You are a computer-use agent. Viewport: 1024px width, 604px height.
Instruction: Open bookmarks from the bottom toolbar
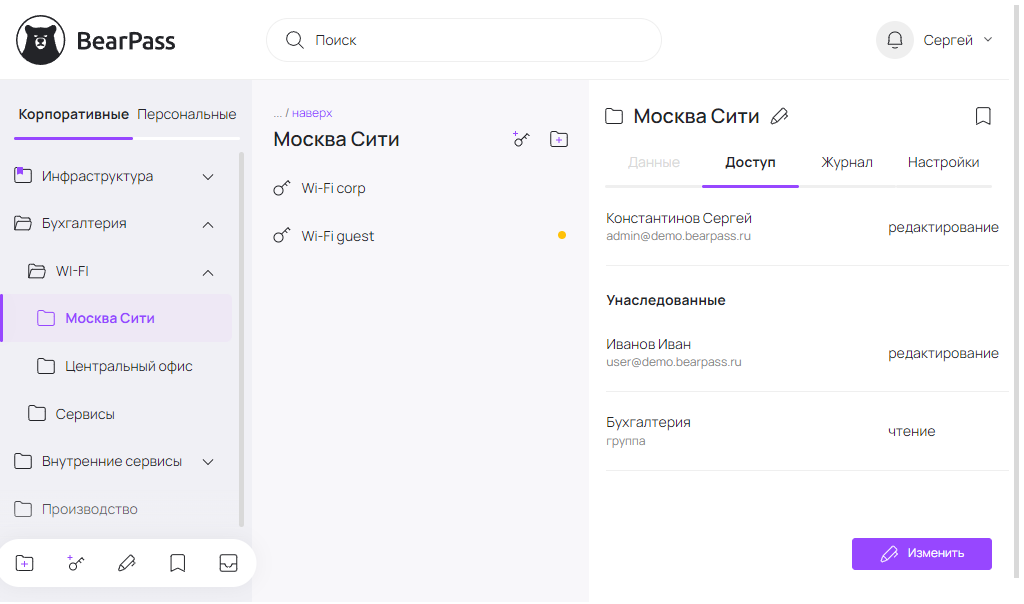(x=178, y=564)
